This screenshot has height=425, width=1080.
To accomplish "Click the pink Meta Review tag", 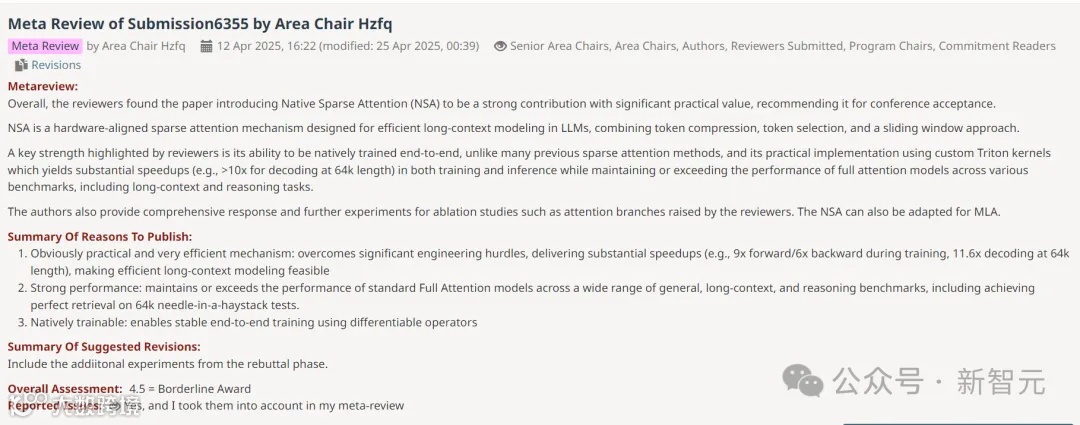I will 45,46.
